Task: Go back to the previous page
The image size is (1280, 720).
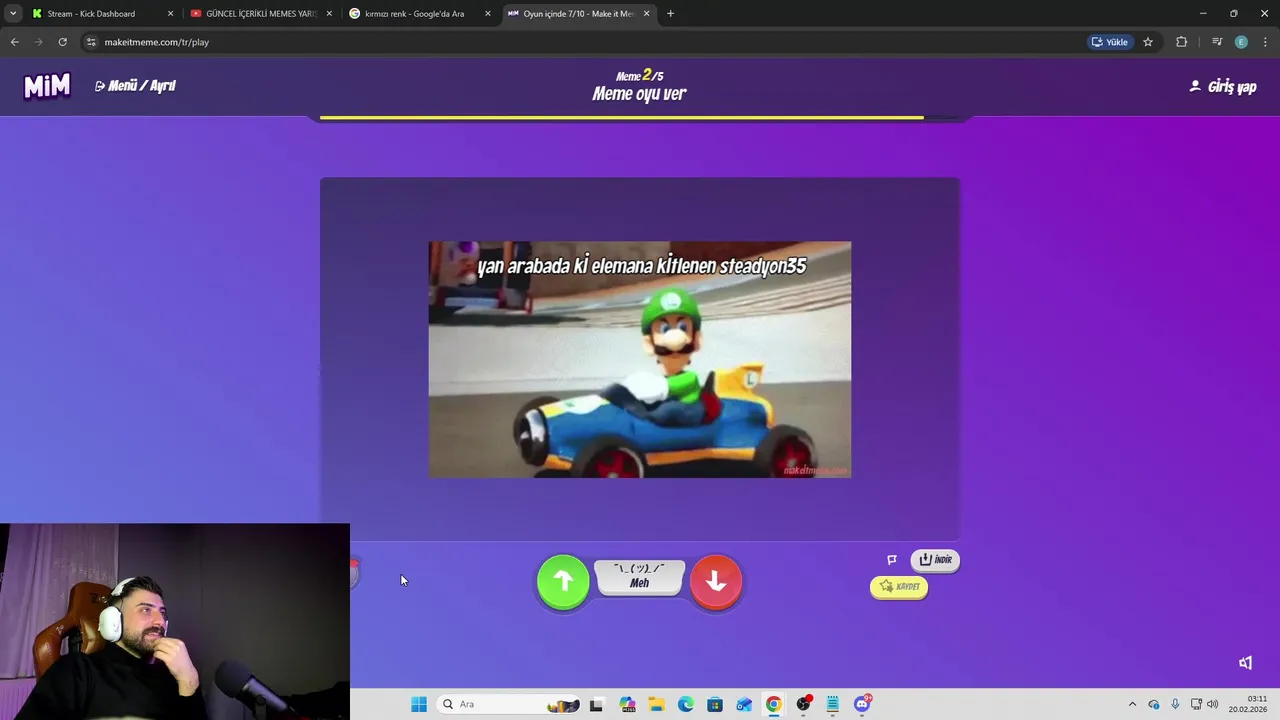Action: coord(14,42)
